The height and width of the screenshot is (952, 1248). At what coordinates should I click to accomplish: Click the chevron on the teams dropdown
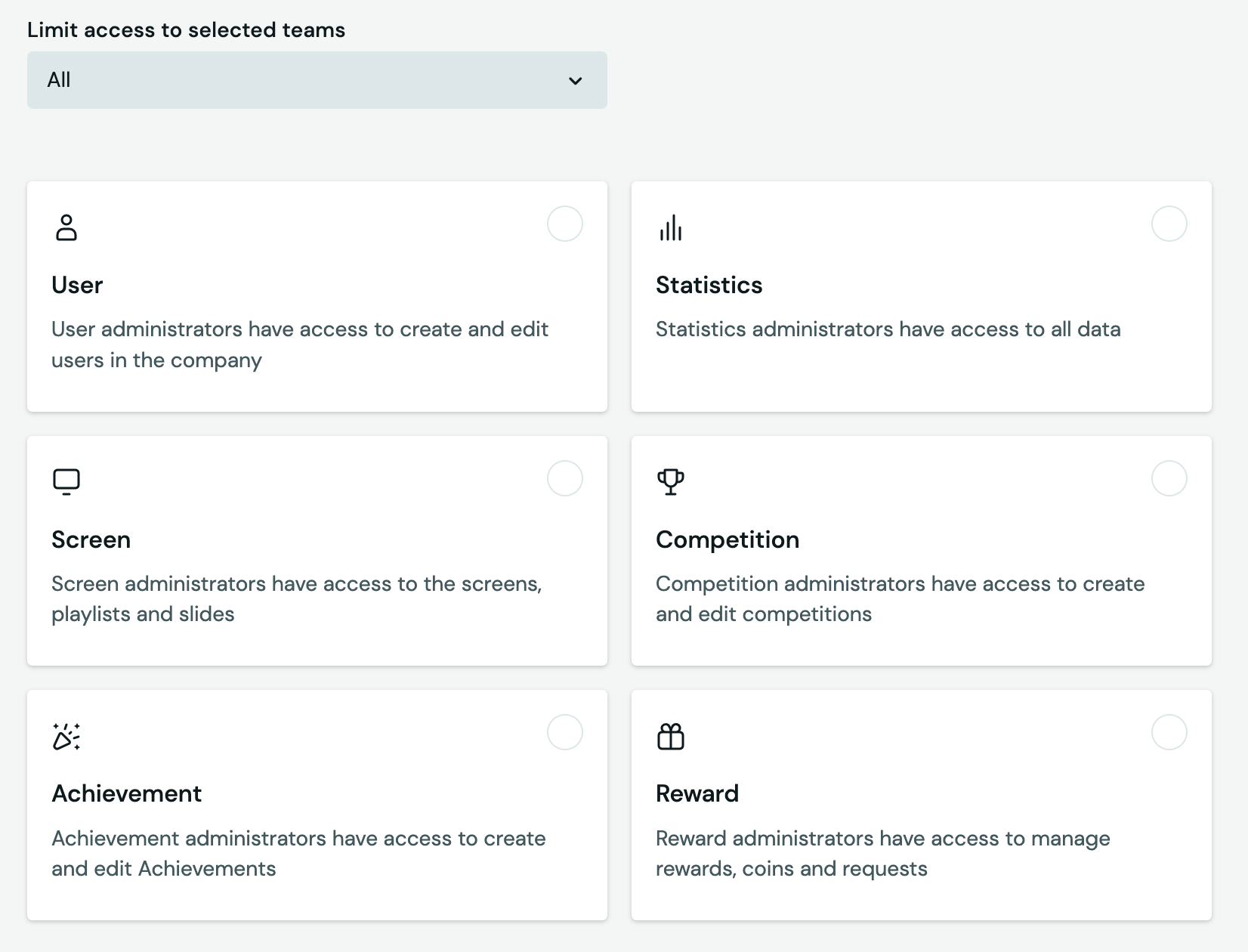point(576,80)
